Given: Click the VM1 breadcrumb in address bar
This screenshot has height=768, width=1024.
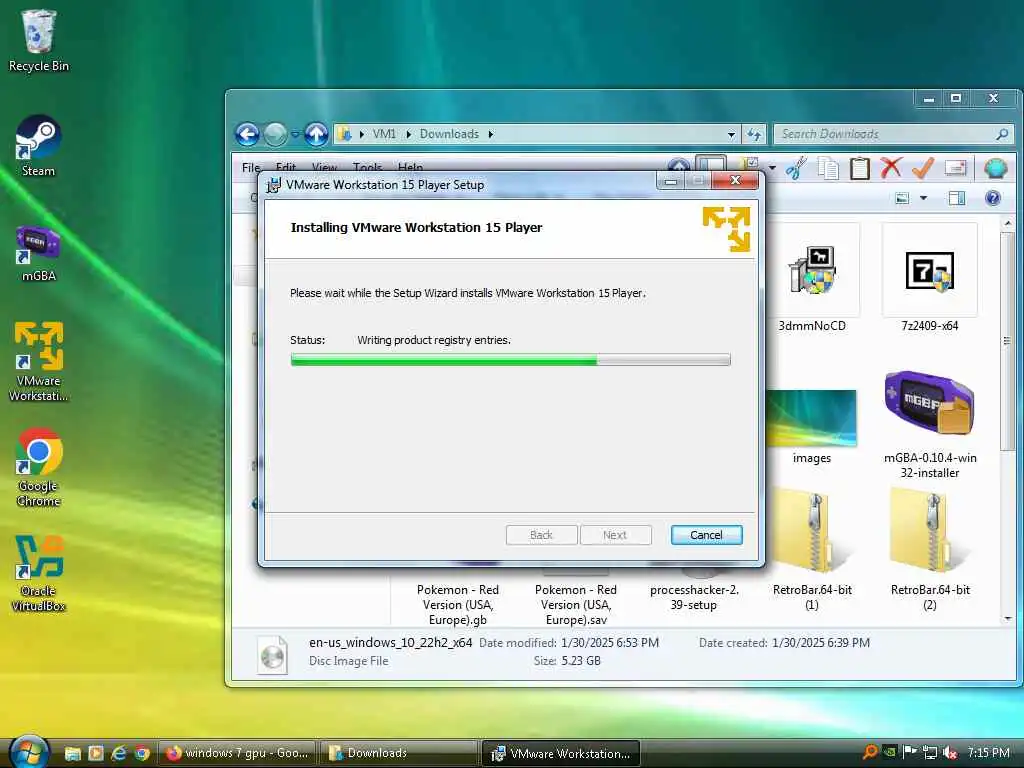Looking at the screenshot, I should (384, 134).
